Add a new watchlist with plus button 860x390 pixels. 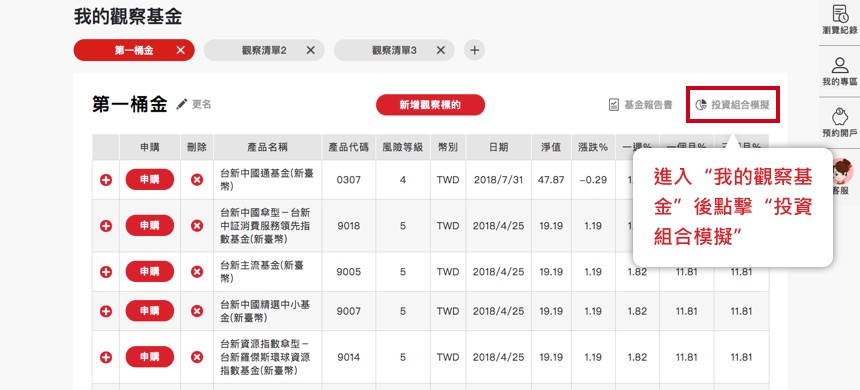[x=474, y=50]
